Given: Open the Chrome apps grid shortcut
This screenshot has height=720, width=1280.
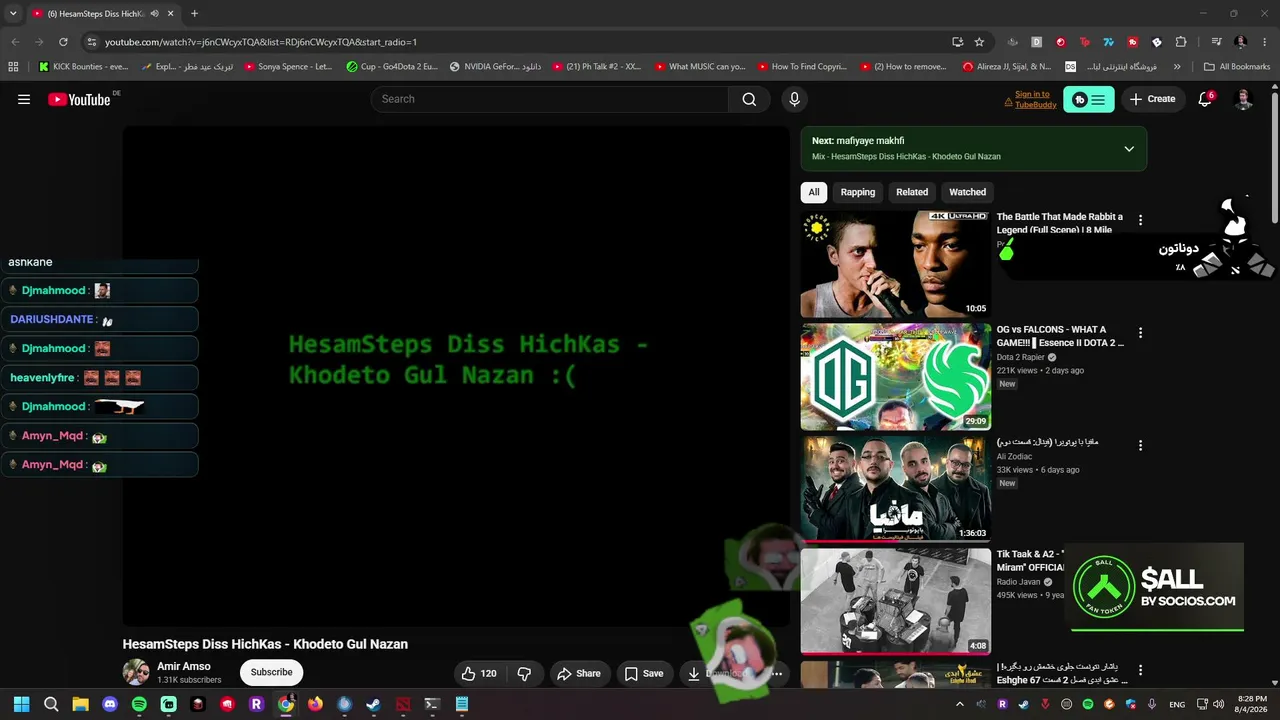Looking at the screenshot, I should pyautogui.click(x=13, y=67).
